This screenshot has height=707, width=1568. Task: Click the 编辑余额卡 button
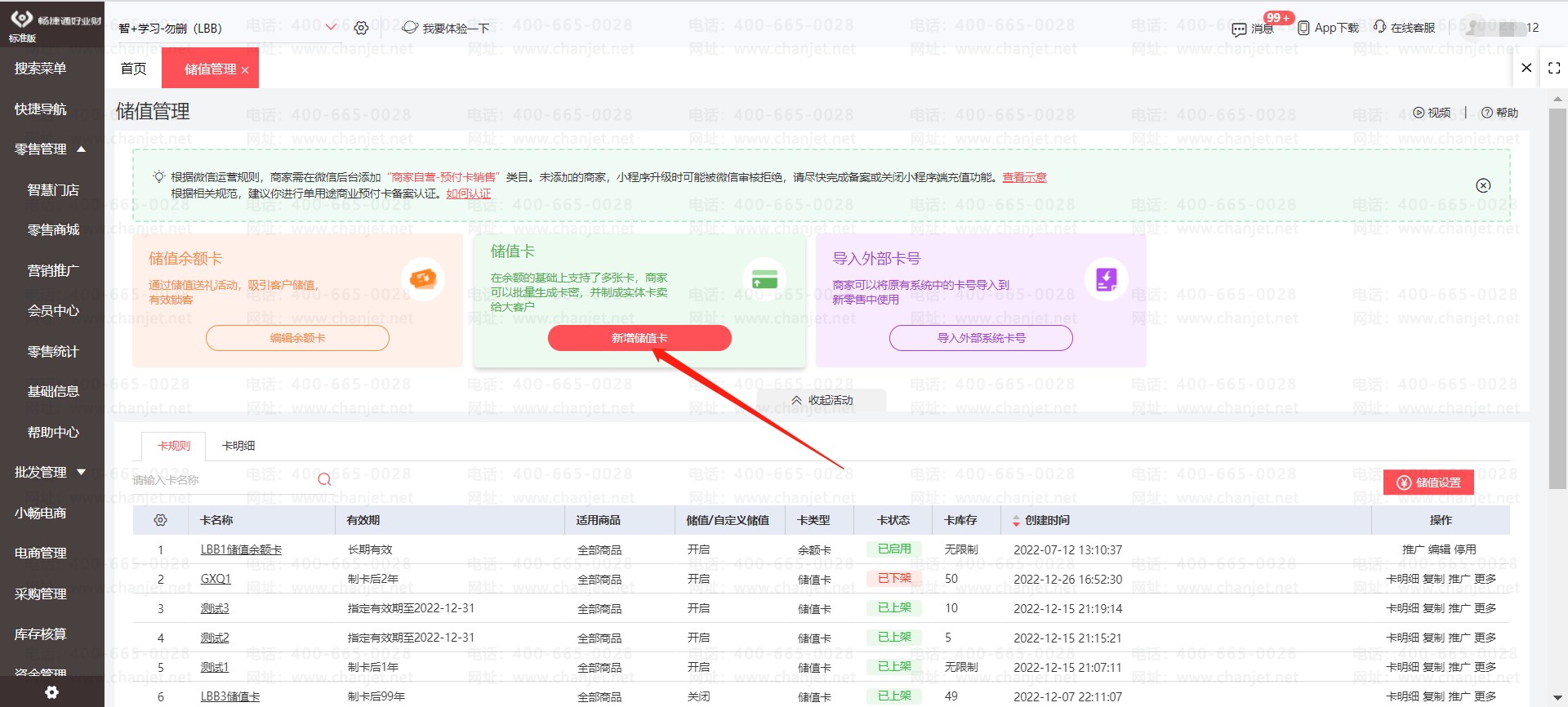click(297, 338)
